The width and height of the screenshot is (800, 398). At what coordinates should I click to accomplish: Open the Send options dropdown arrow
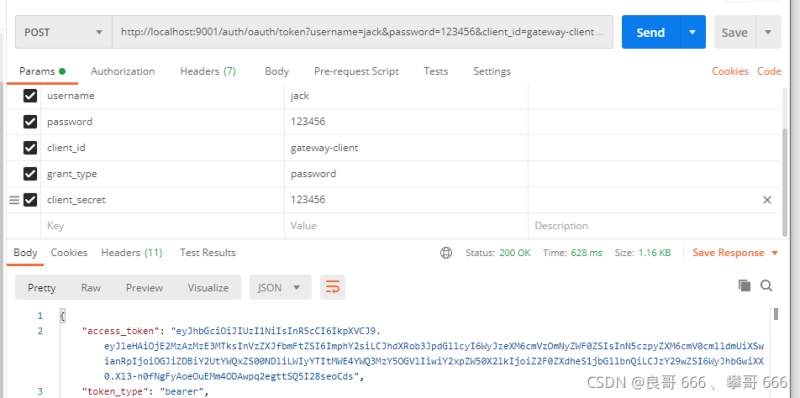692,32
